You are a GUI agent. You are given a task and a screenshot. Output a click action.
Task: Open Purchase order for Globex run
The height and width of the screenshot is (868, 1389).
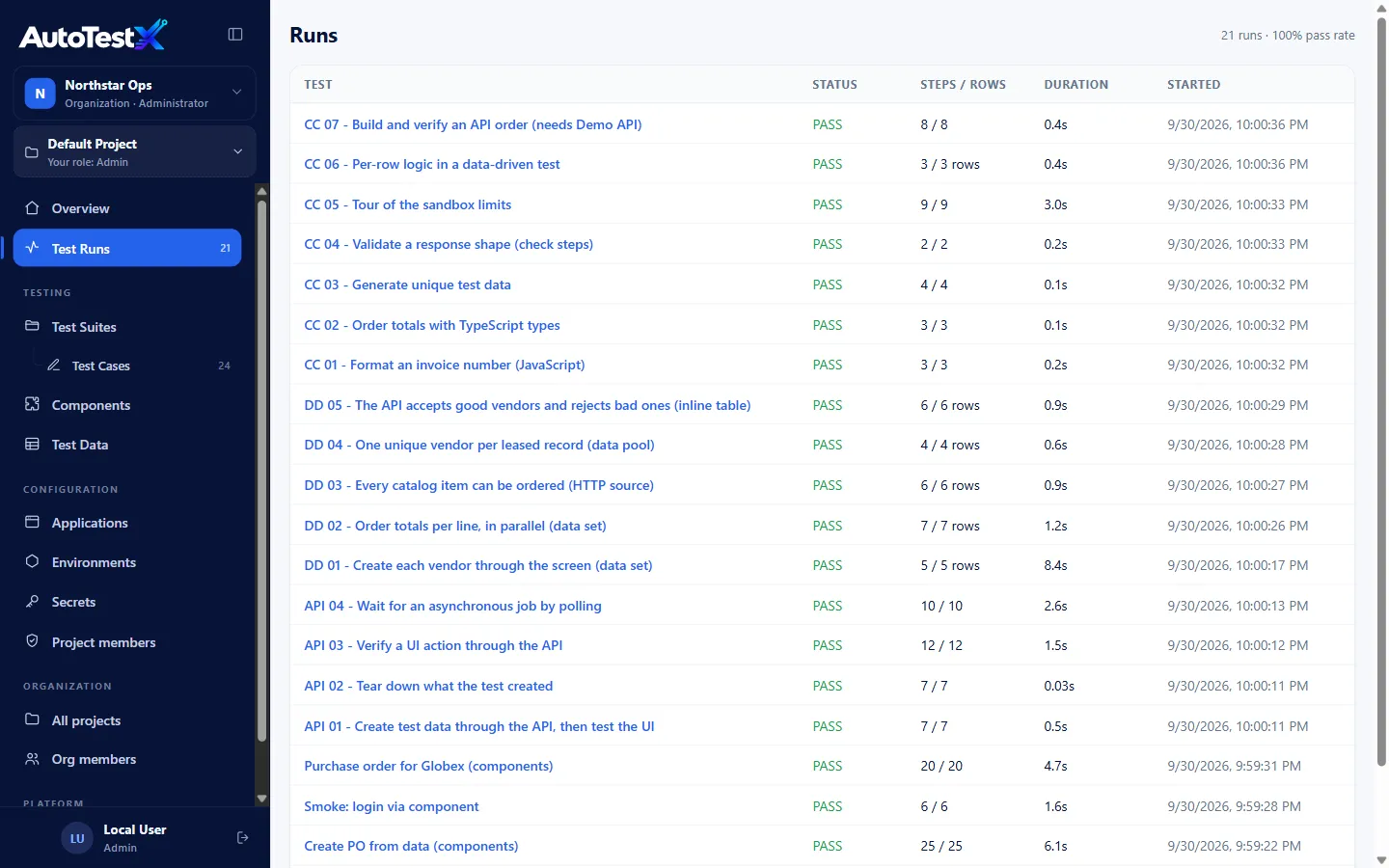coord(428,766)
